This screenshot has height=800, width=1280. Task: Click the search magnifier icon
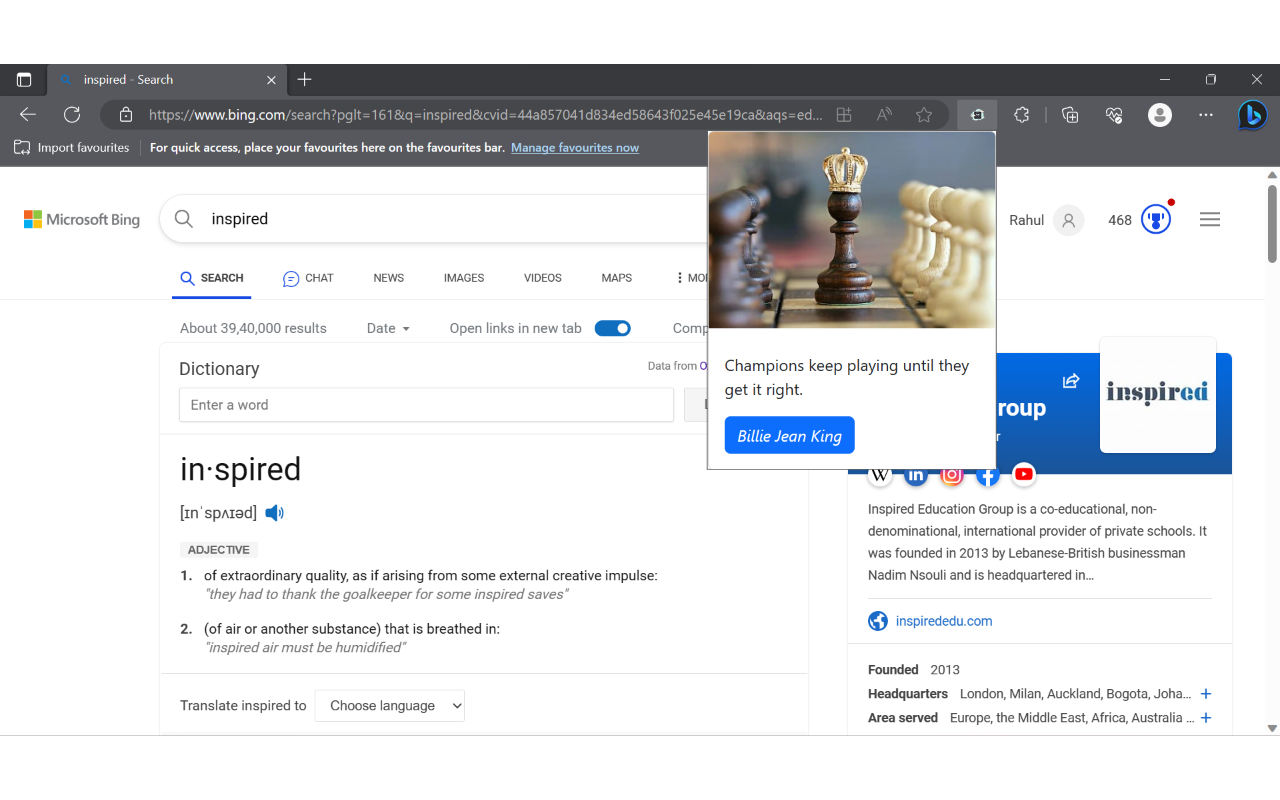tap(184, 219)
